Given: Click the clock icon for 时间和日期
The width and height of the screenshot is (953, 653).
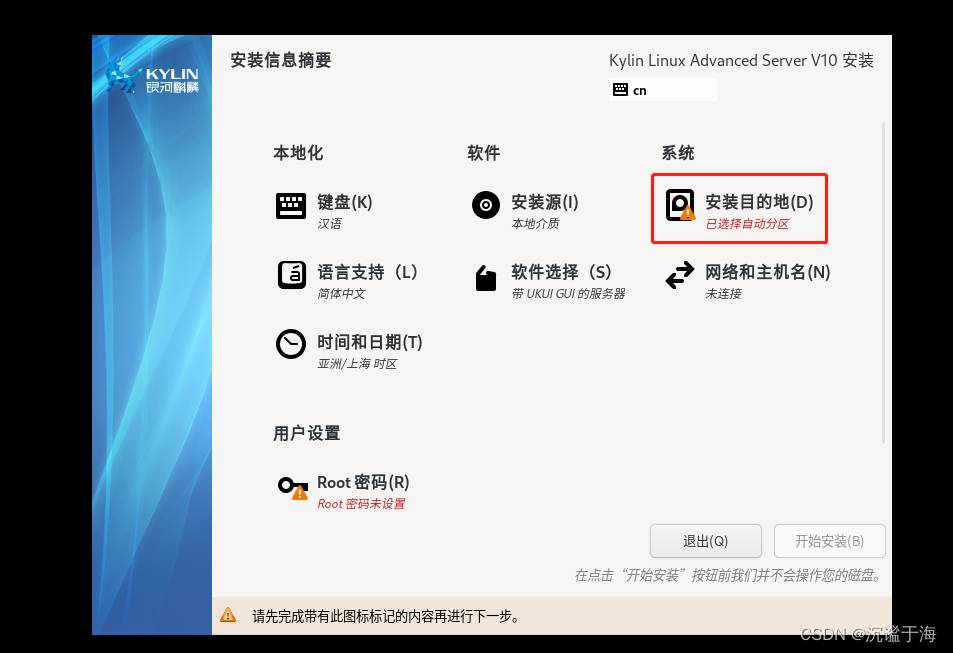Looking at the screenshot, I should click(x=291, y=344).
